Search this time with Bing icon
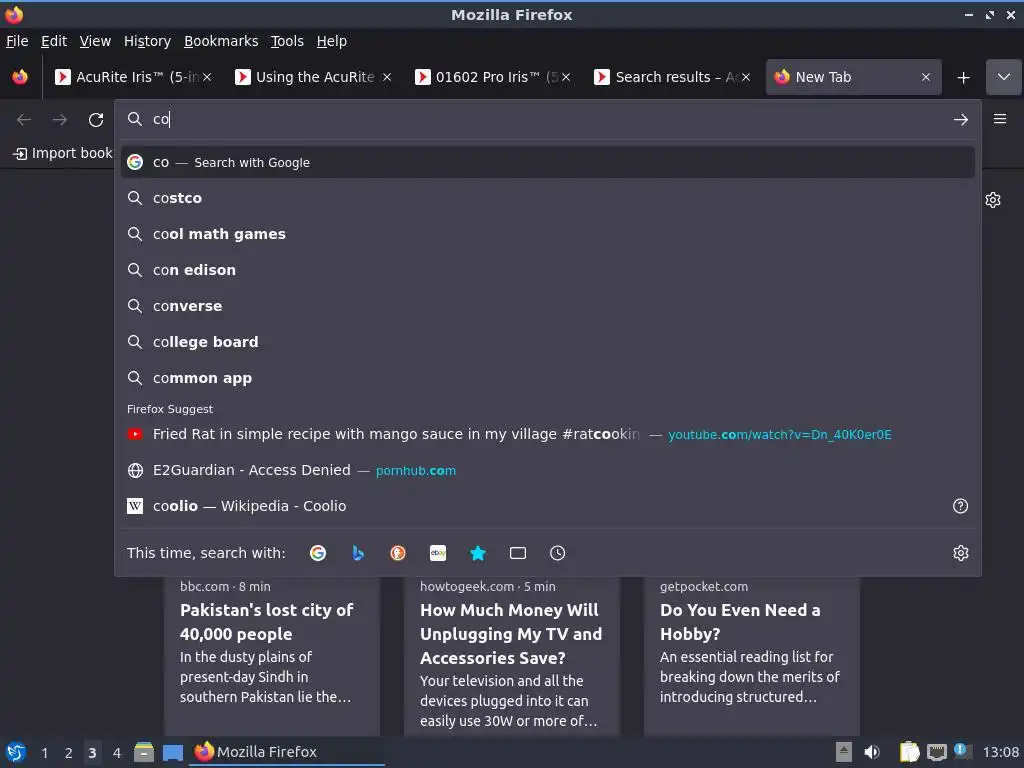 click(x=358, y=553)
